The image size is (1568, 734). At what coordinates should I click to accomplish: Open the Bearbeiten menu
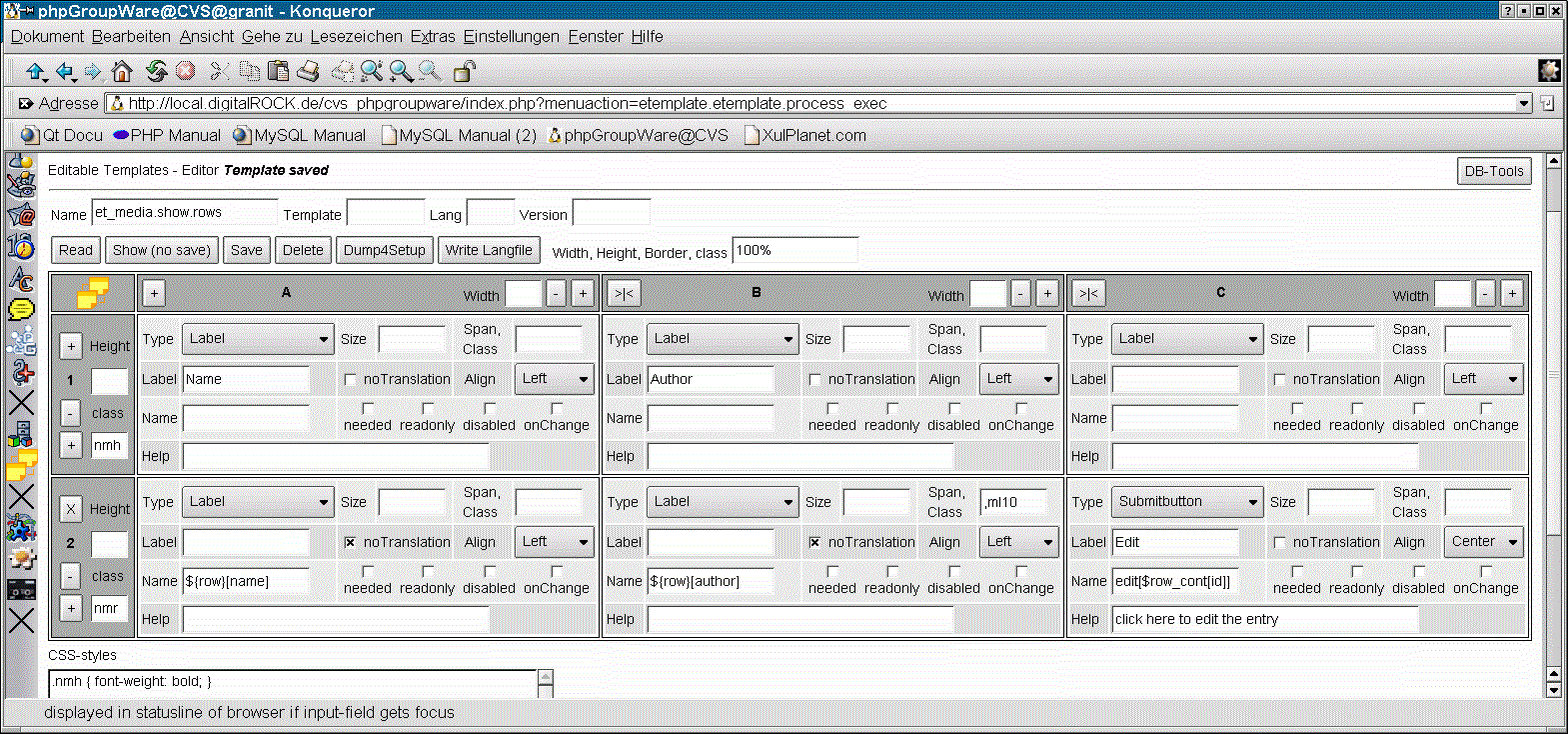tap(131, 36)
